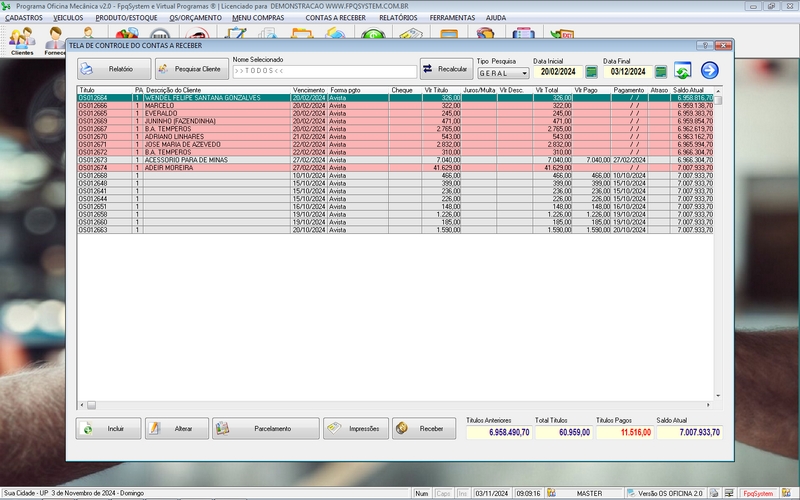Open the Impressões button
Viewport: 800px width, 500px height.
[355, 428]
